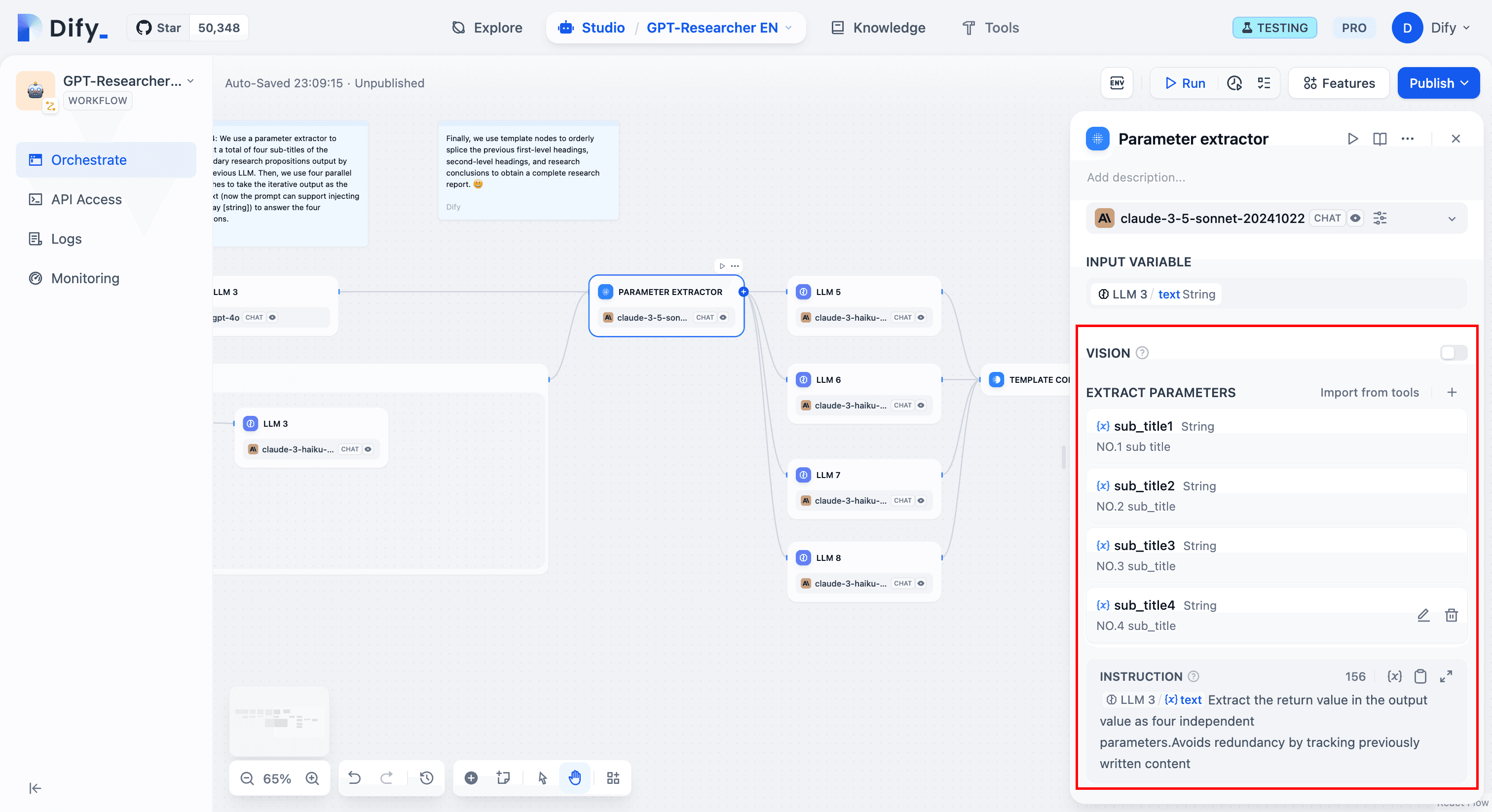Screen dimensions: 1492x812
Task: Expand the GPT-Researcher EN app switcher
Action: click(x=788, y=28)
